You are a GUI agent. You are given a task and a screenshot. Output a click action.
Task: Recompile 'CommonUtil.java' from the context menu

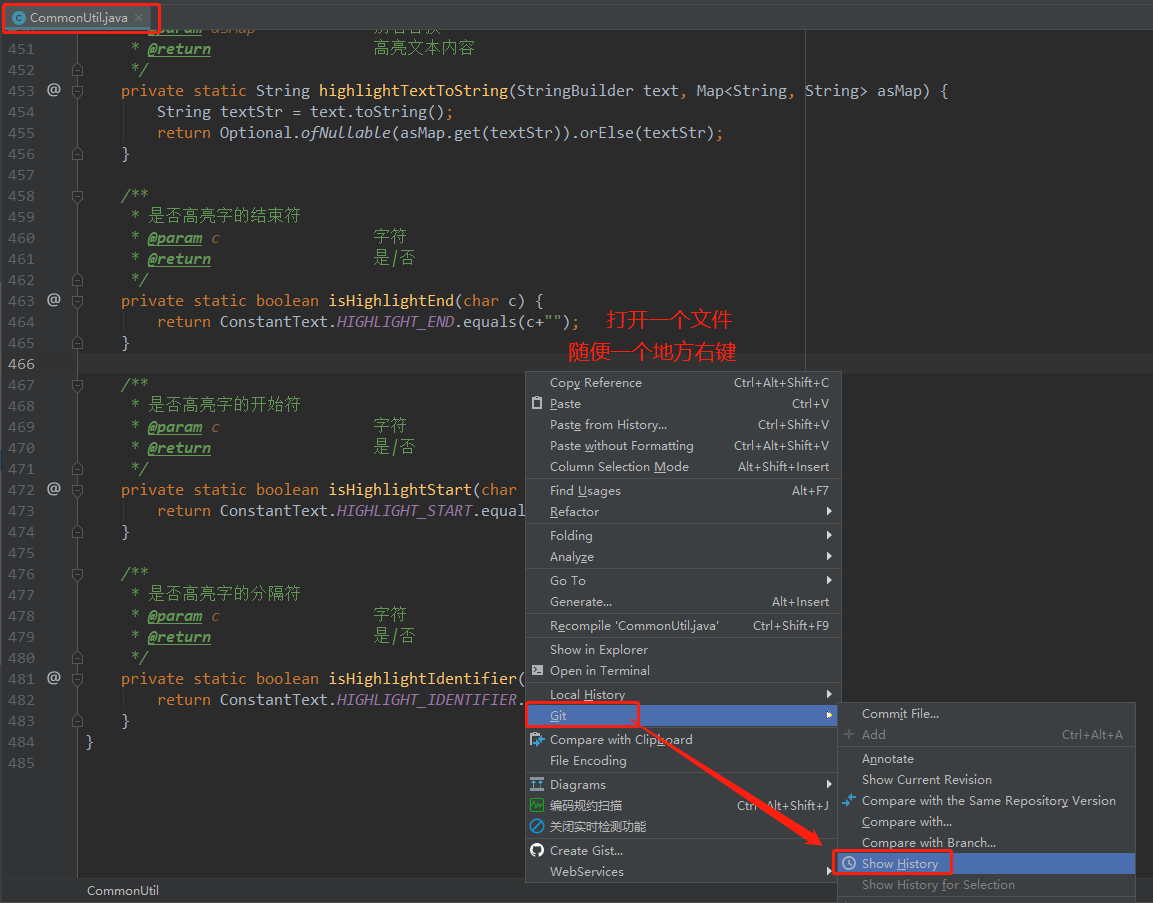click(684, 626)
